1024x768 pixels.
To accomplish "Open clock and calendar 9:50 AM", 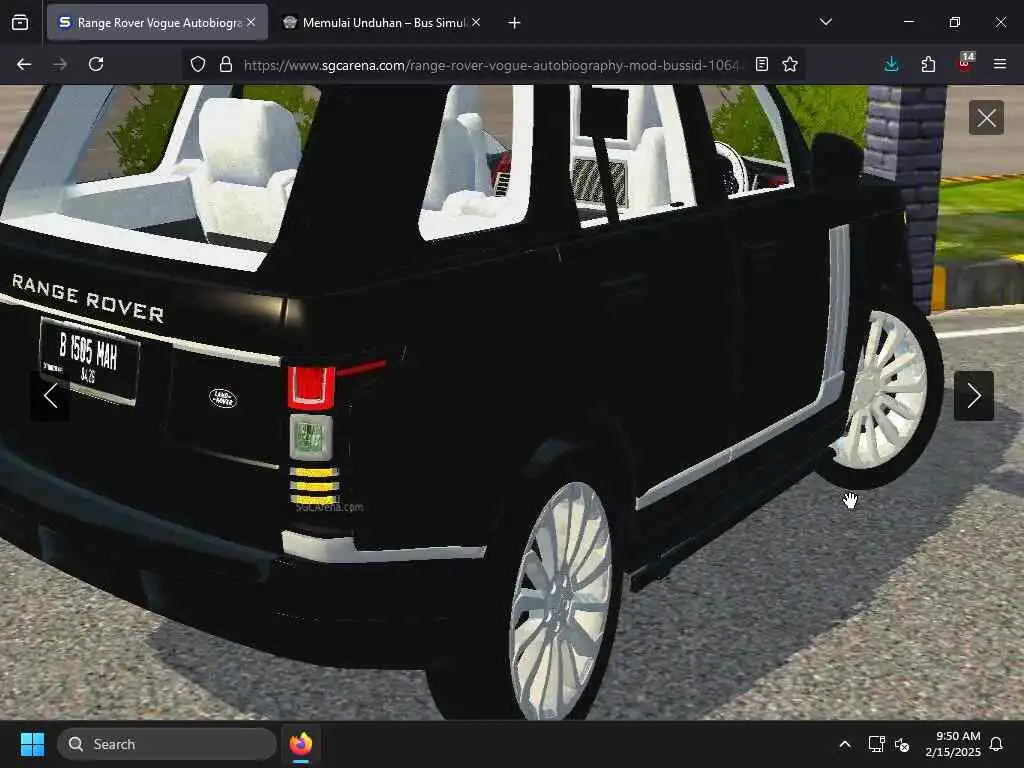I will (x=953, y=744).
